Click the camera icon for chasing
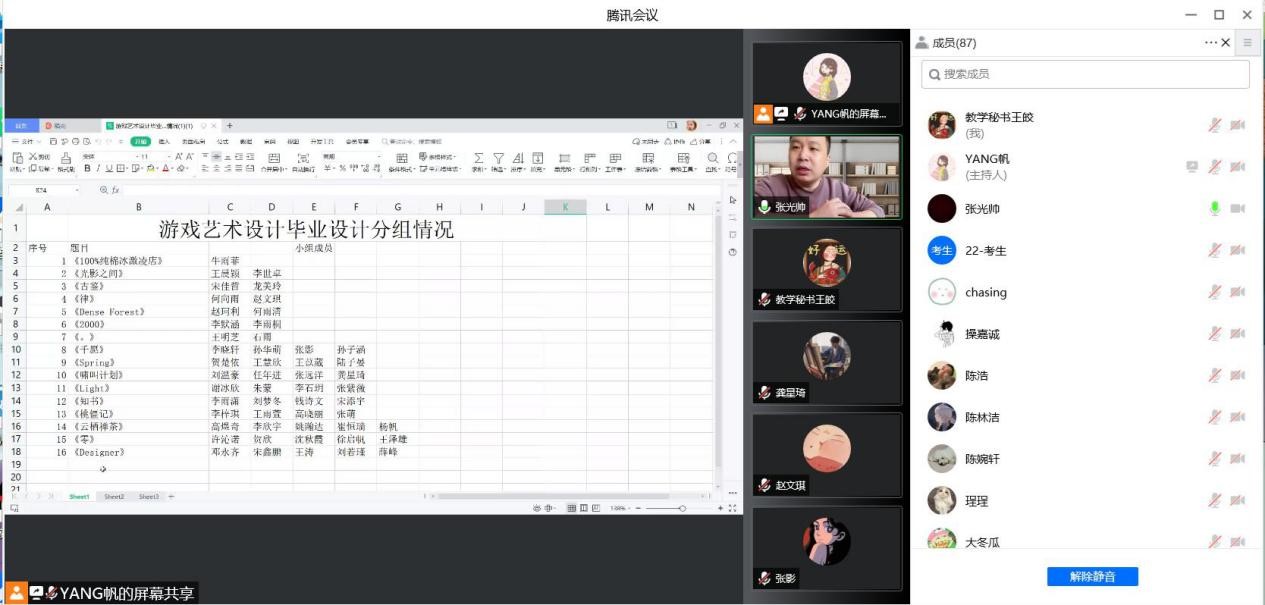The height and width of the screenshot is (605, 1265). [1237, 292]
